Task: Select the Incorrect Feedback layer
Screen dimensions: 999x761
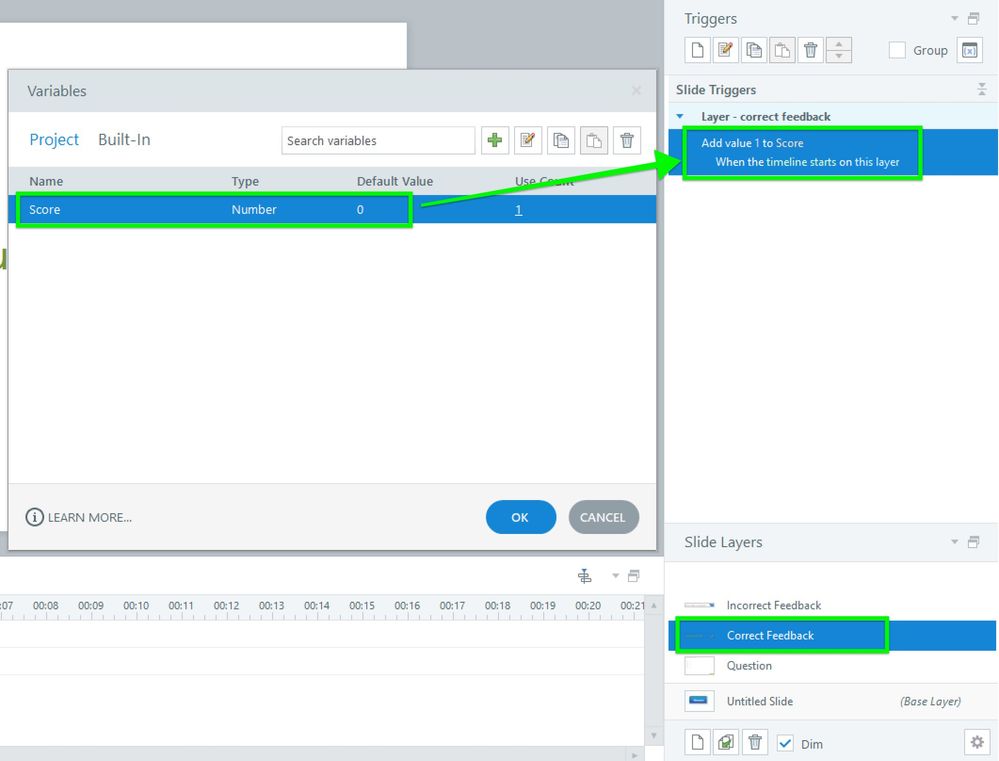Action: pos(832,605)
